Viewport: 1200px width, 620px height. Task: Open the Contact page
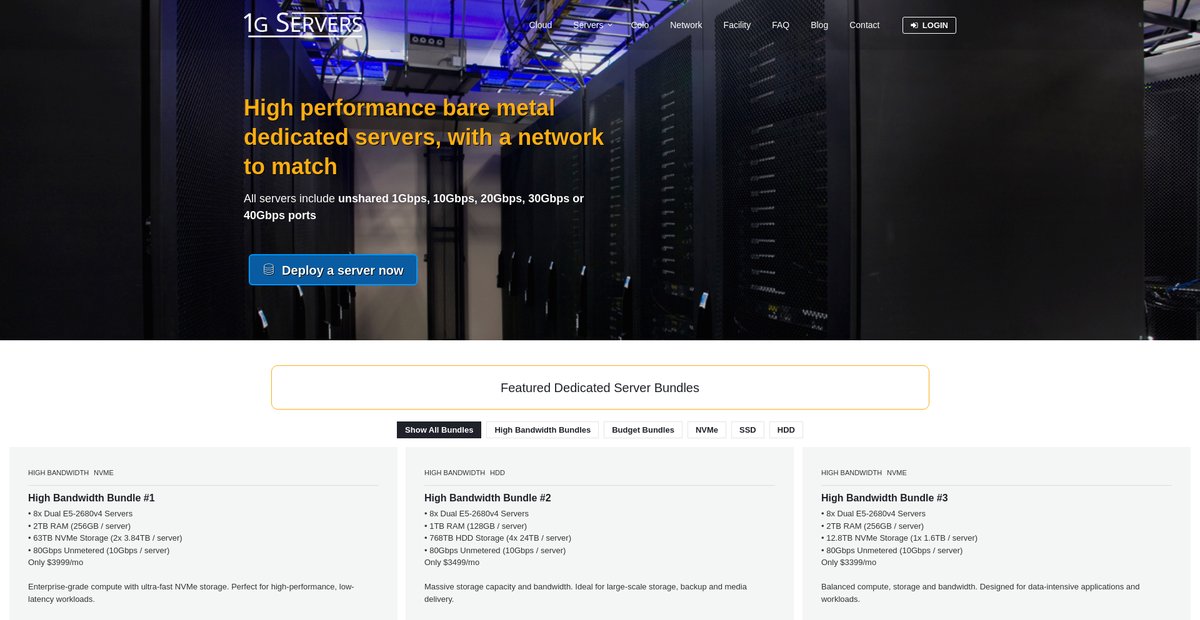pos(865,25)
